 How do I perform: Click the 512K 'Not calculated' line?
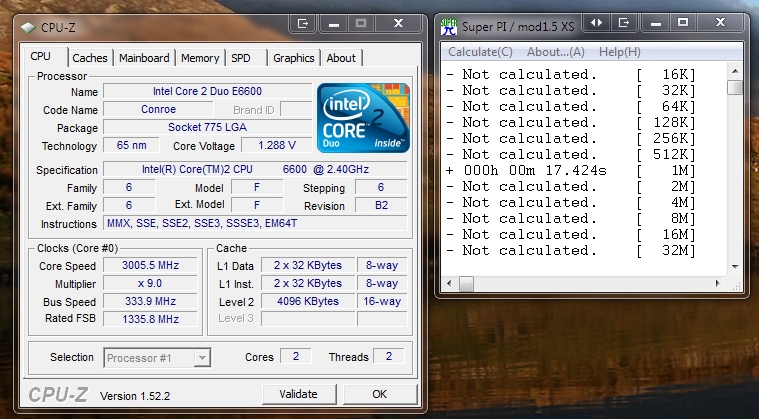coord(571,155)
